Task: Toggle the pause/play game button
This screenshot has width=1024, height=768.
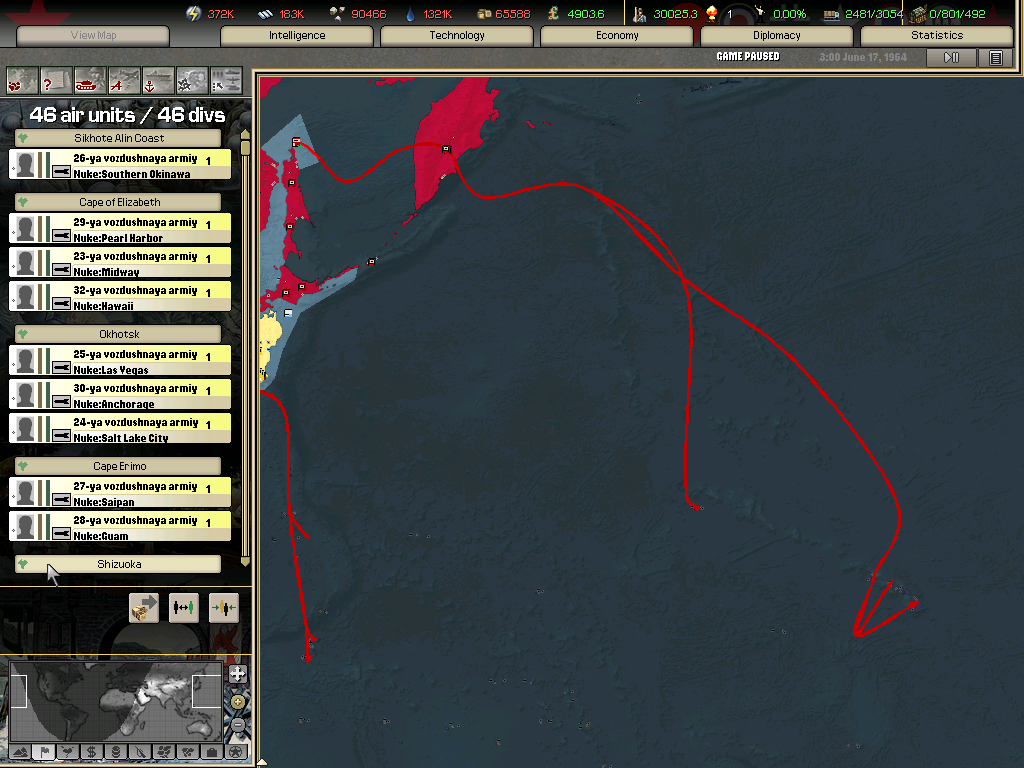Action: click(x=951, y=58)
